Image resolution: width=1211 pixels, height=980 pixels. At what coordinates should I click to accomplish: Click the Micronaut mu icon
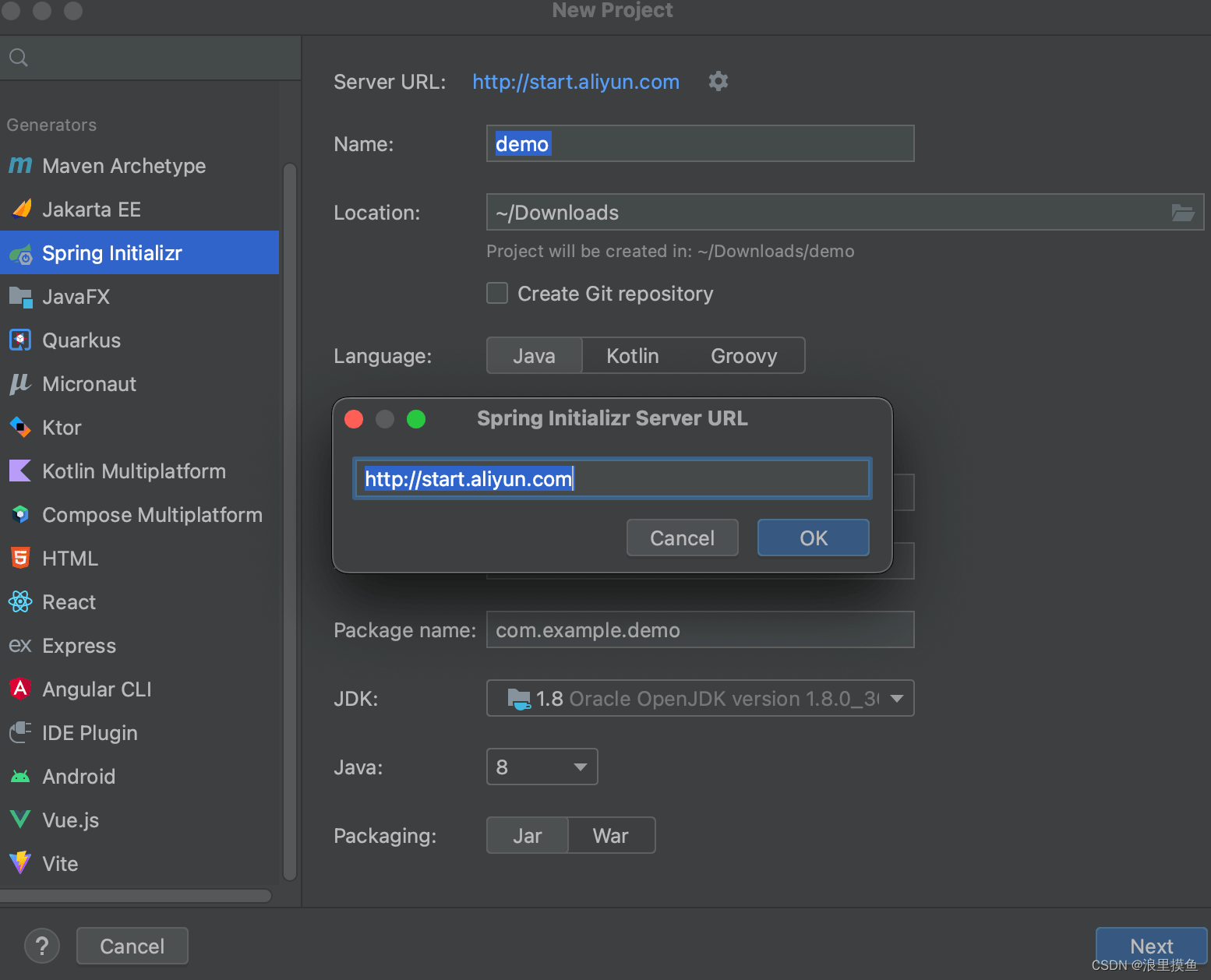(x=20, y=384)
